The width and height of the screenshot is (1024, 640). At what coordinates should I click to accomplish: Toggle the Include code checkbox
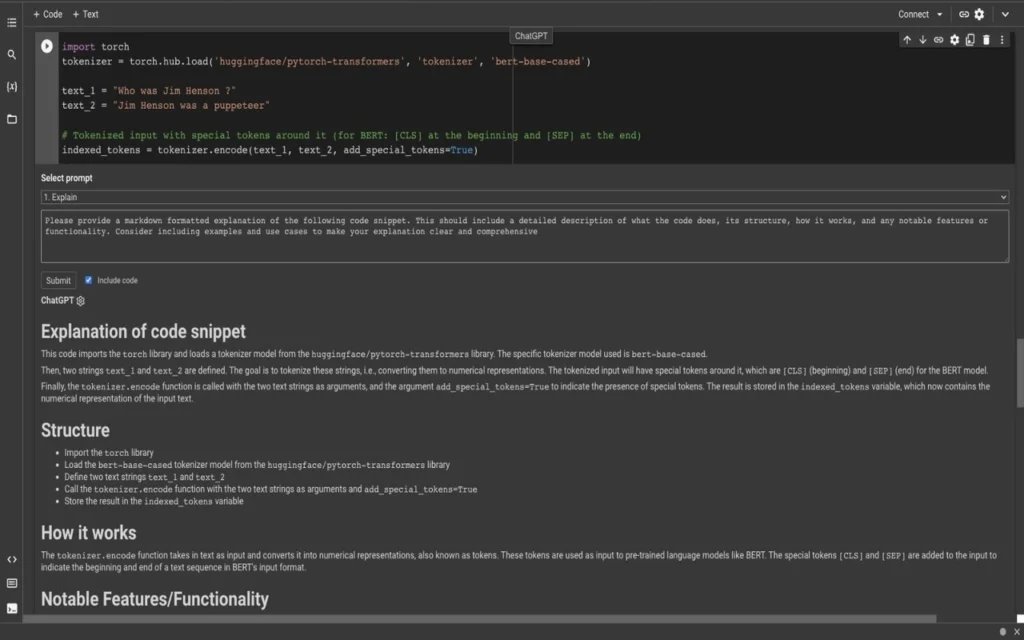click(89, 280)
